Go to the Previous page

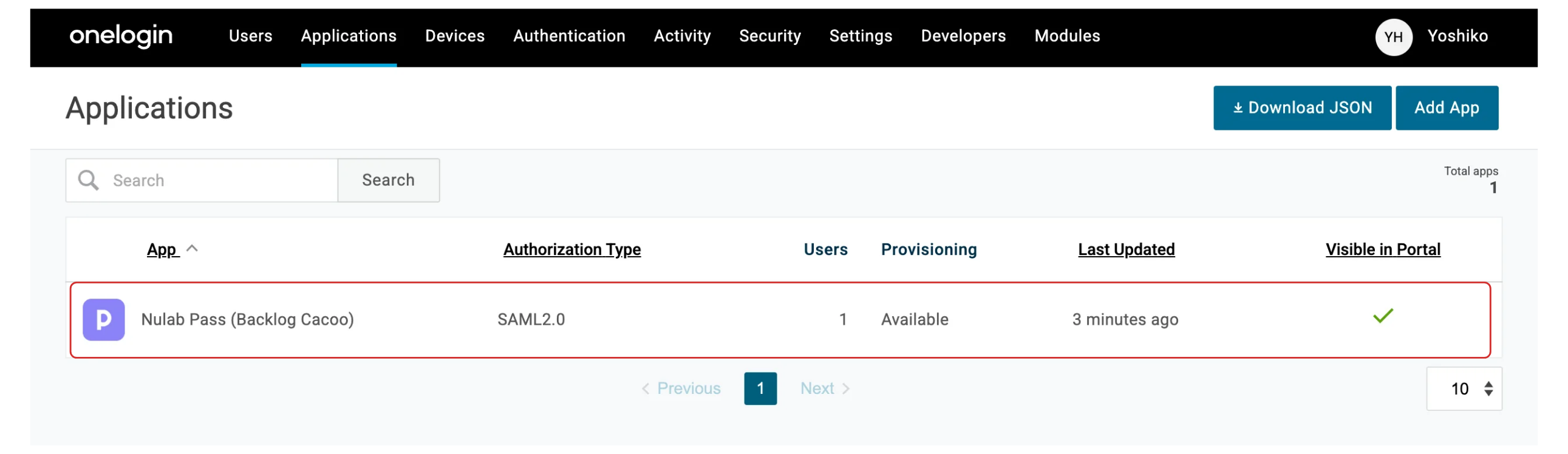681,388
